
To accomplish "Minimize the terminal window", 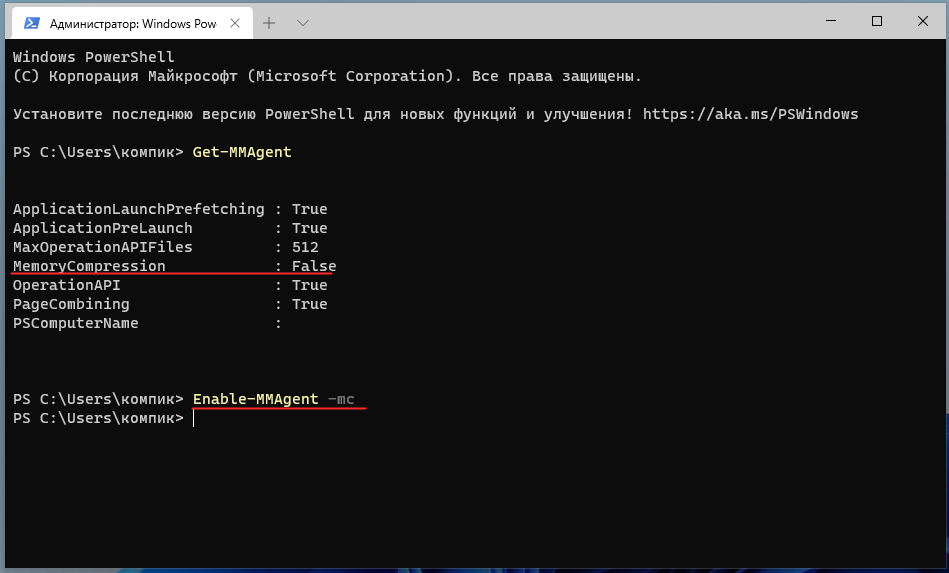I will click(x=829, y=21).
